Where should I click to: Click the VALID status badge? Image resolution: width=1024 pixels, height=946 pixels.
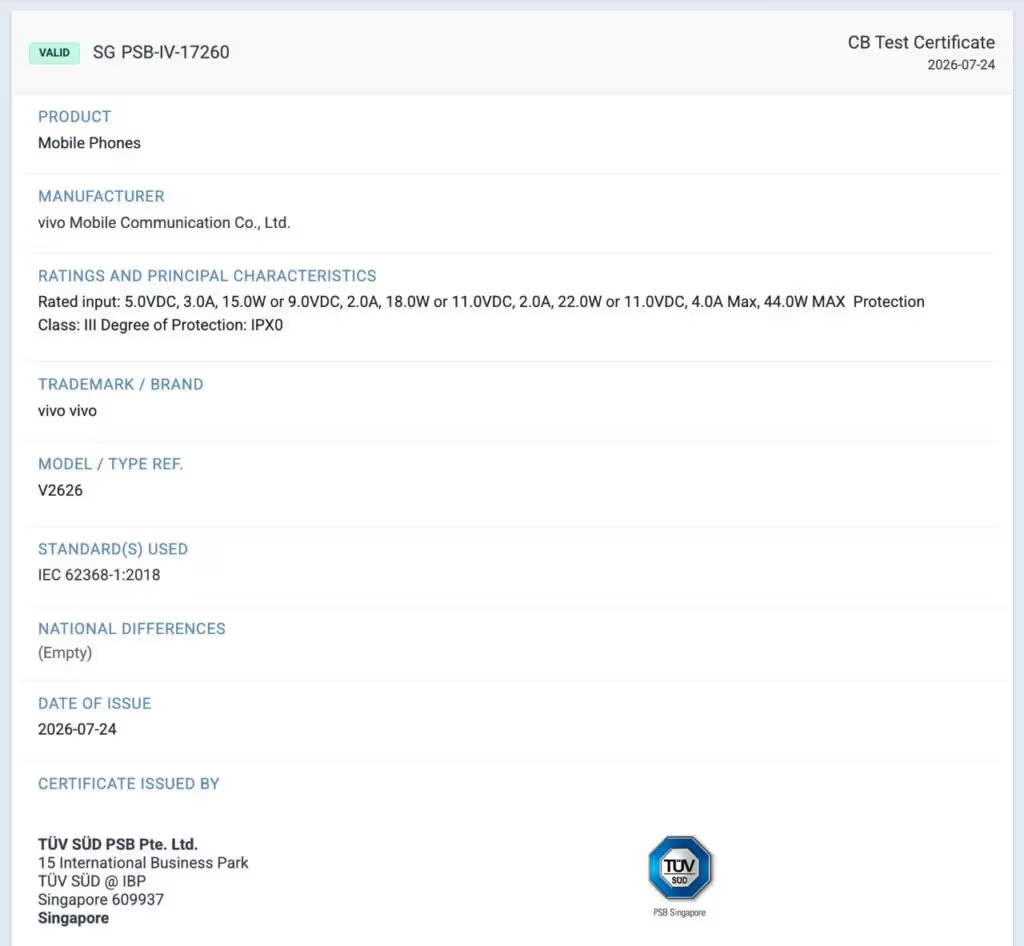54,53
